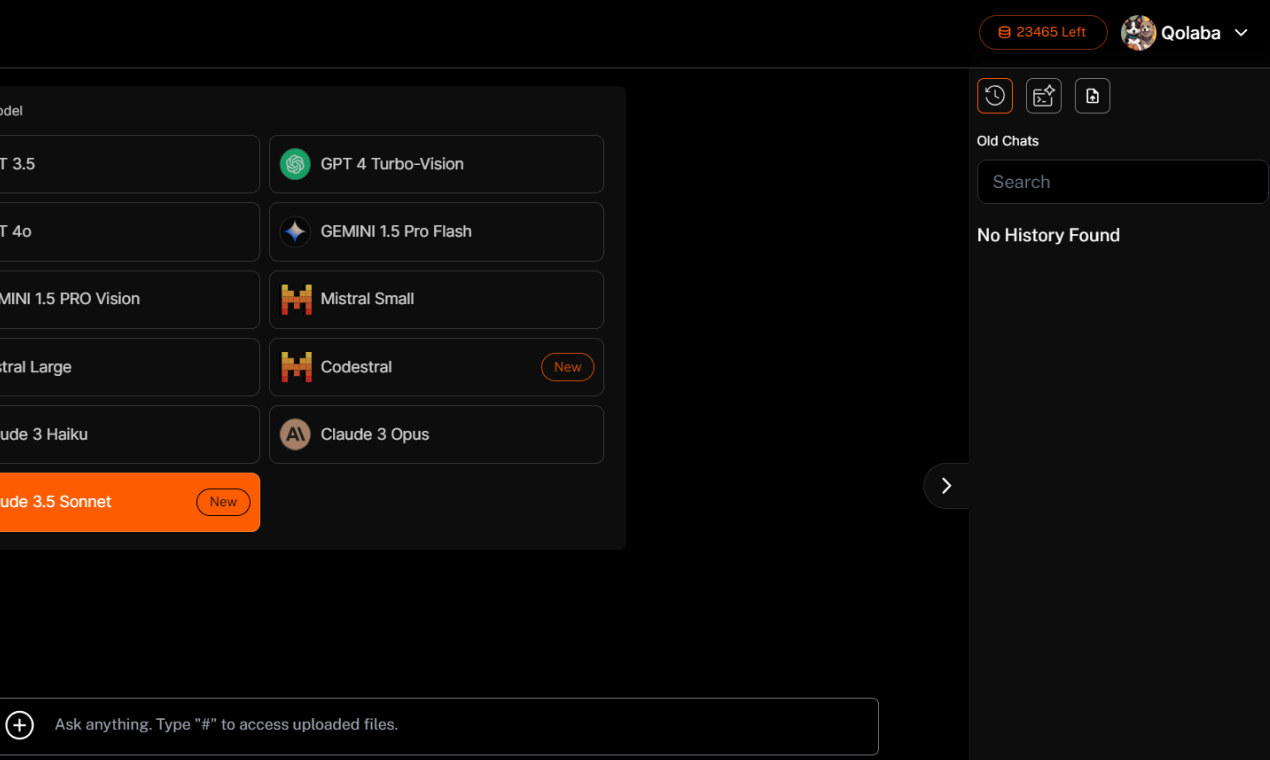Open the uploaded files document icon
Screen dimensions: 1270x760
pos(1092,96)
